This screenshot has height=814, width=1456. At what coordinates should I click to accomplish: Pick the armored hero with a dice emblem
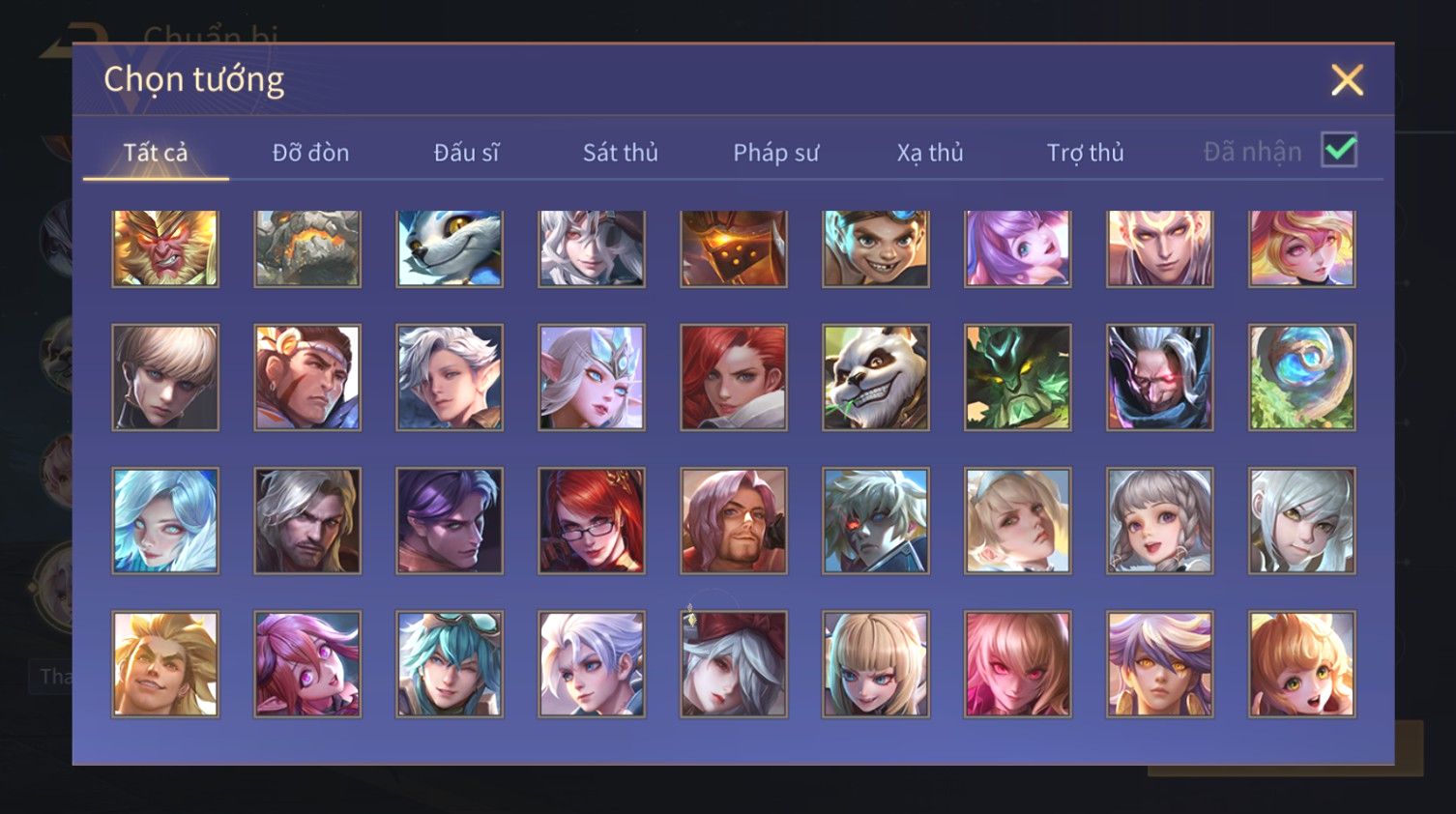734,248
